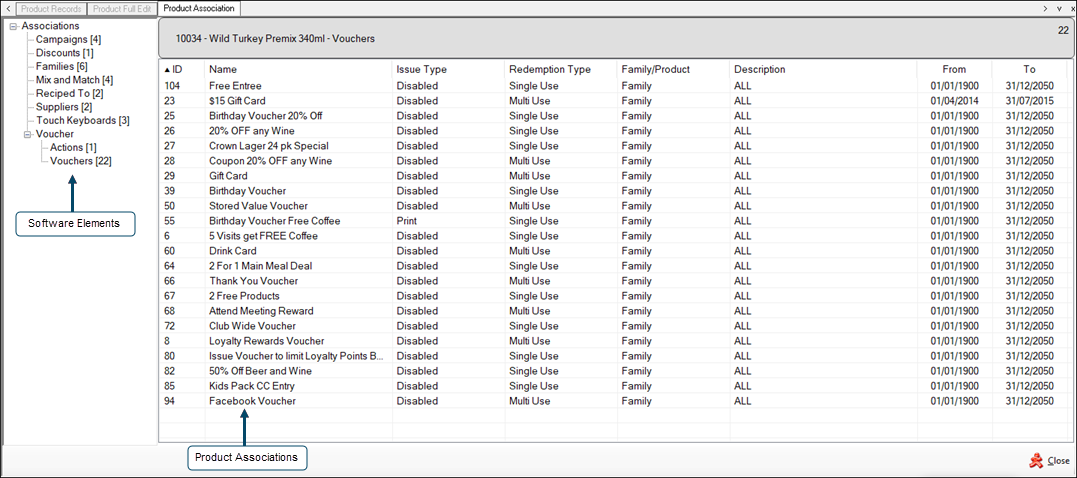1077x478 pixels.
Task: Select the Product Association tab
Action: pos(199,8)
